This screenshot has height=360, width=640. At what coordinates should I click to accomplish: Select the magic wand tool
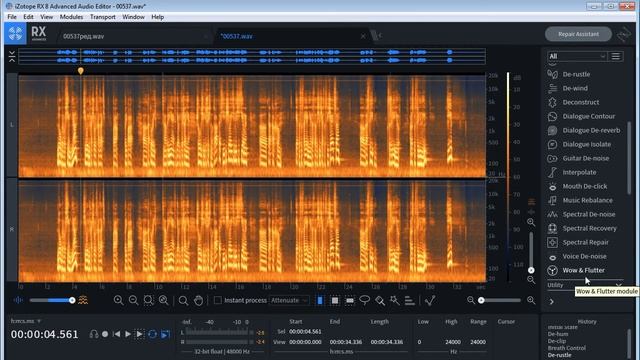tap(395, 300)
